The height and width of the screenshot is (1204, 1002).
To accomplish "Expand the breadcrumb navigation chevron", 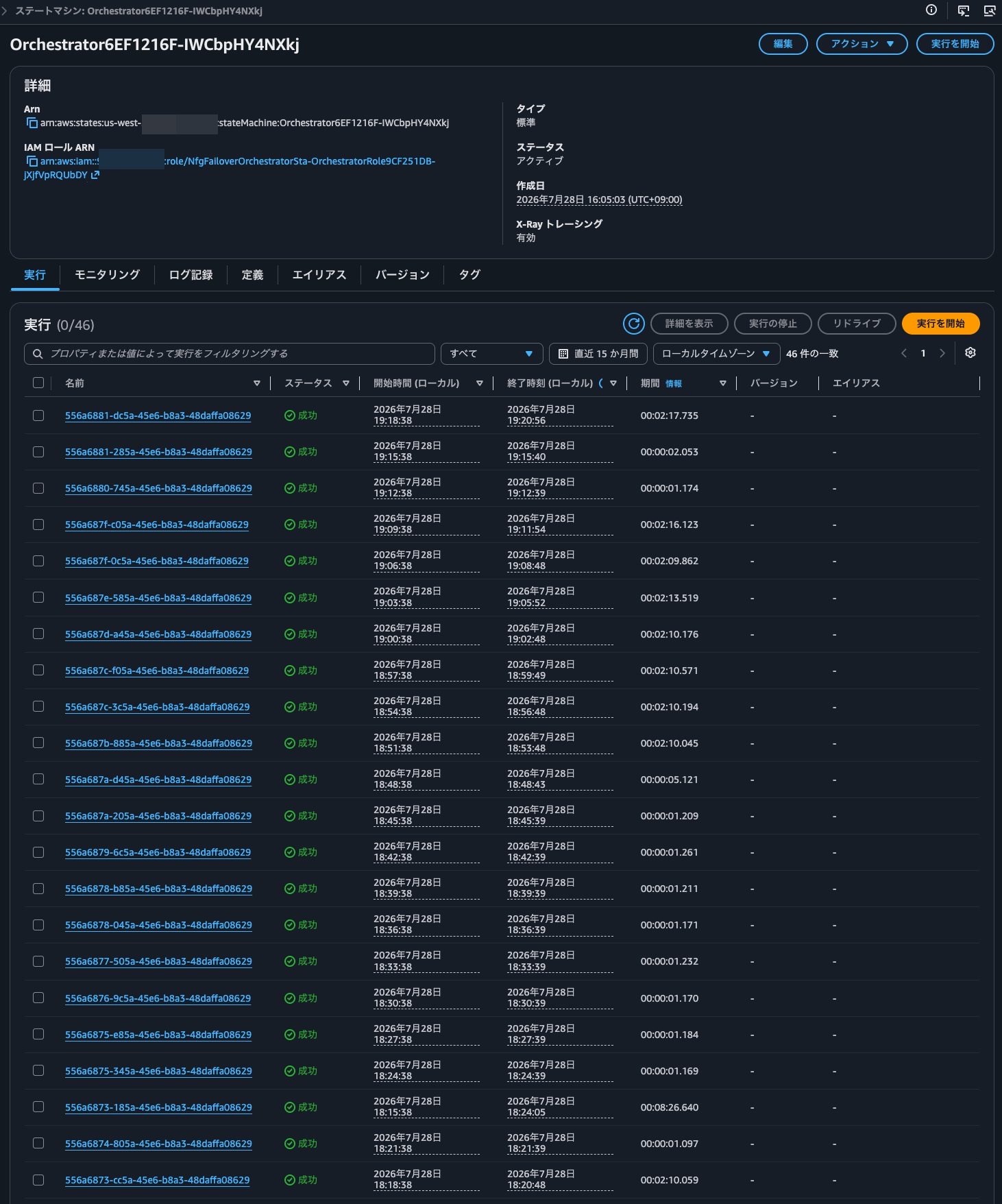I will click(x=5, y=11).
